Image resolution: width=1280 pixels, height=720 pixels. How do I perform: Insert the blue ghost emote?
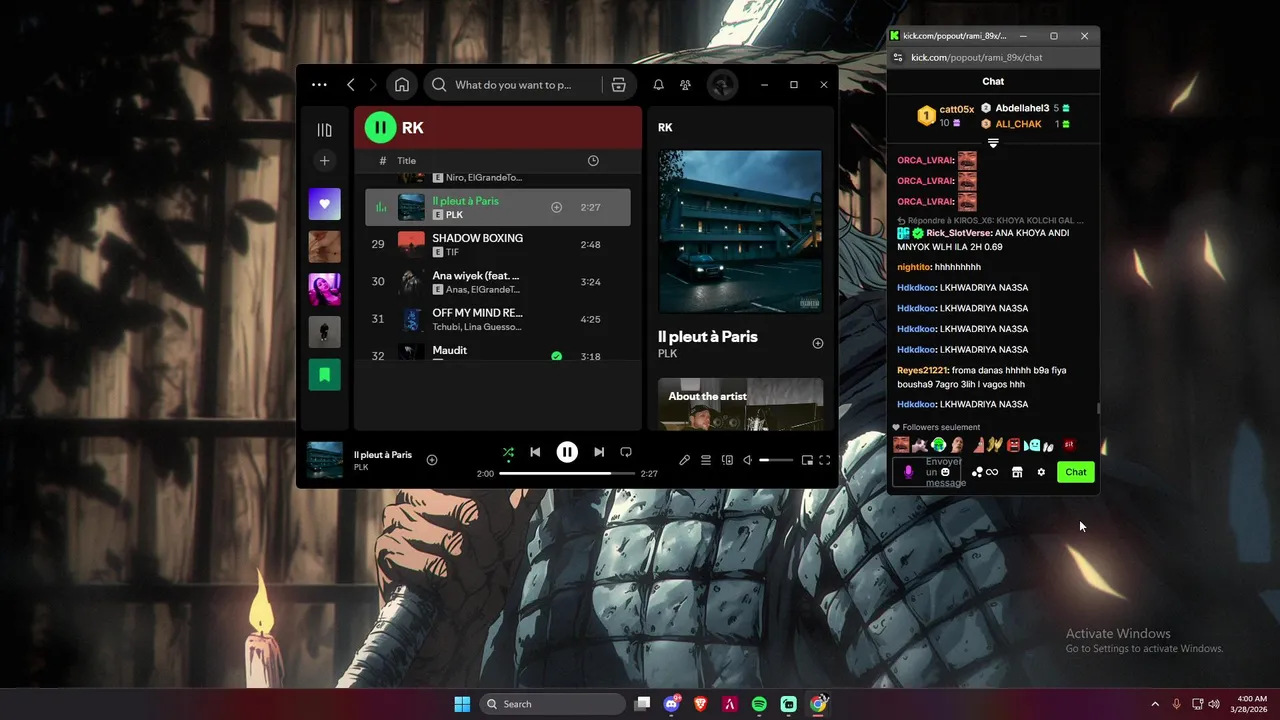click(x=1032, y=445)
